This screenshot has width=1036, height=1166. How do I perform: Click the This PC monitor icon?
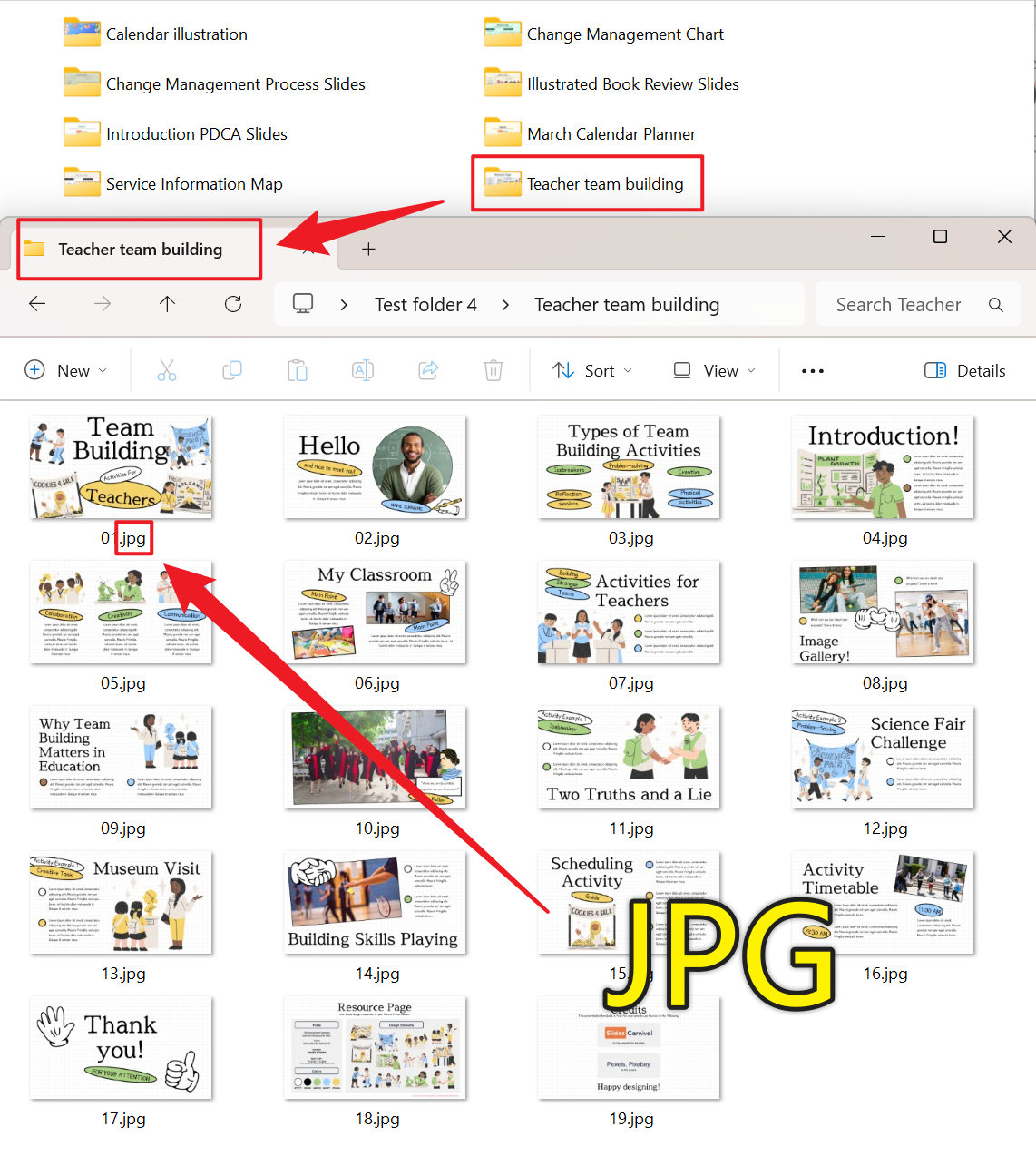(303, 304)
